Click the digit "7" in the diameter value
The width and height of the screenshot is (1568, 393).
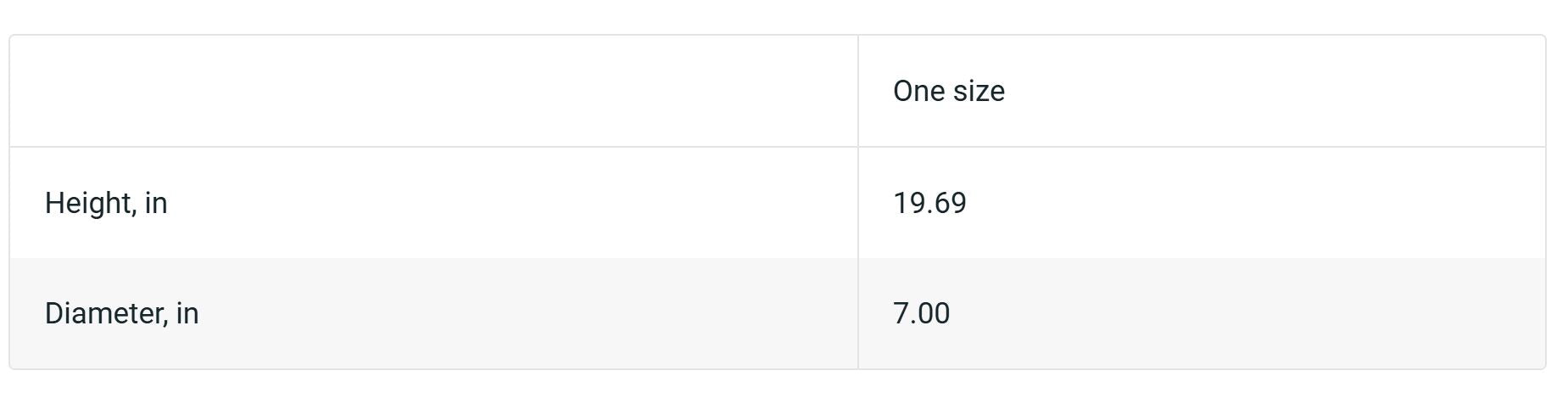click(901, 313)
